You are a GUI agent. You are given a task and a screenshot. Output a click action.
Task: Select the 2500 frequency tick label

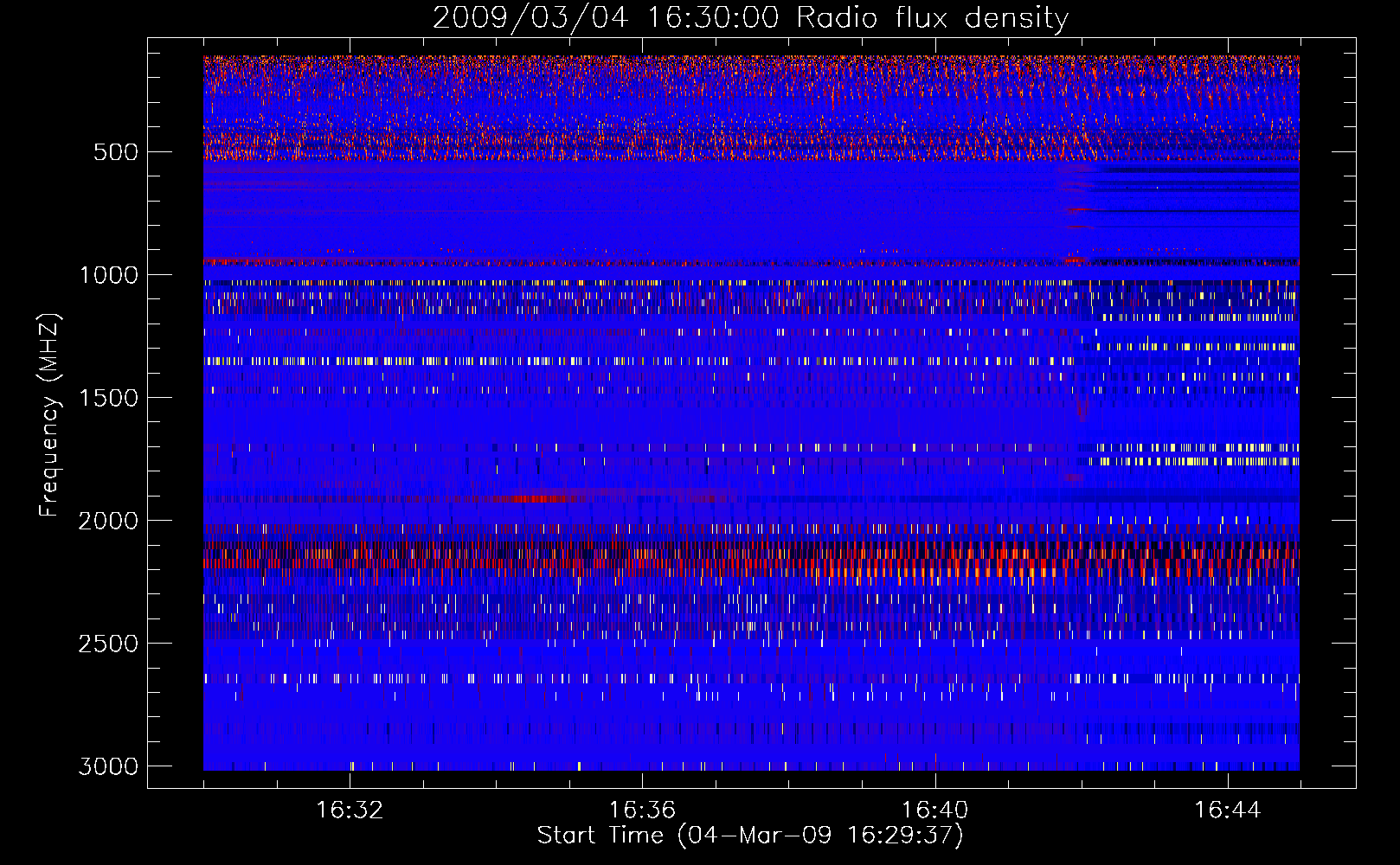click(x=108, y=644)
